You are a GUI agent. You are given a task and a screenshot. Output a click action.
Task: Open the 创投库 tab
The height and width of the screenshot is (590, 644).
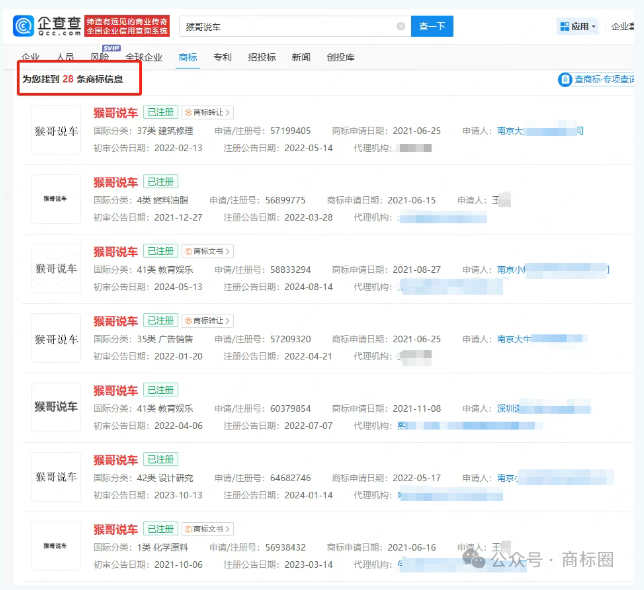coord(340,58)
